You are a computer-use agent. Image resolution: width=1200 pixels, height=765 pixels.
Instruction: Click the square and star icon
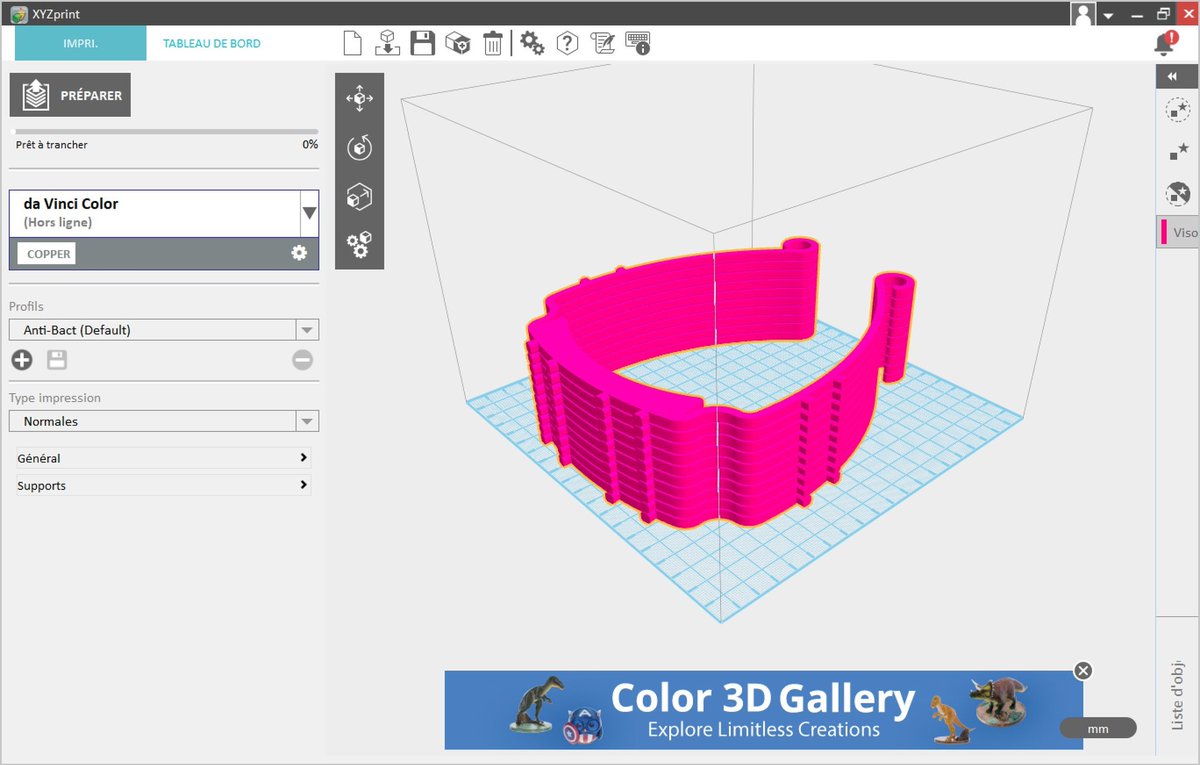click(x=1178, y=152)
